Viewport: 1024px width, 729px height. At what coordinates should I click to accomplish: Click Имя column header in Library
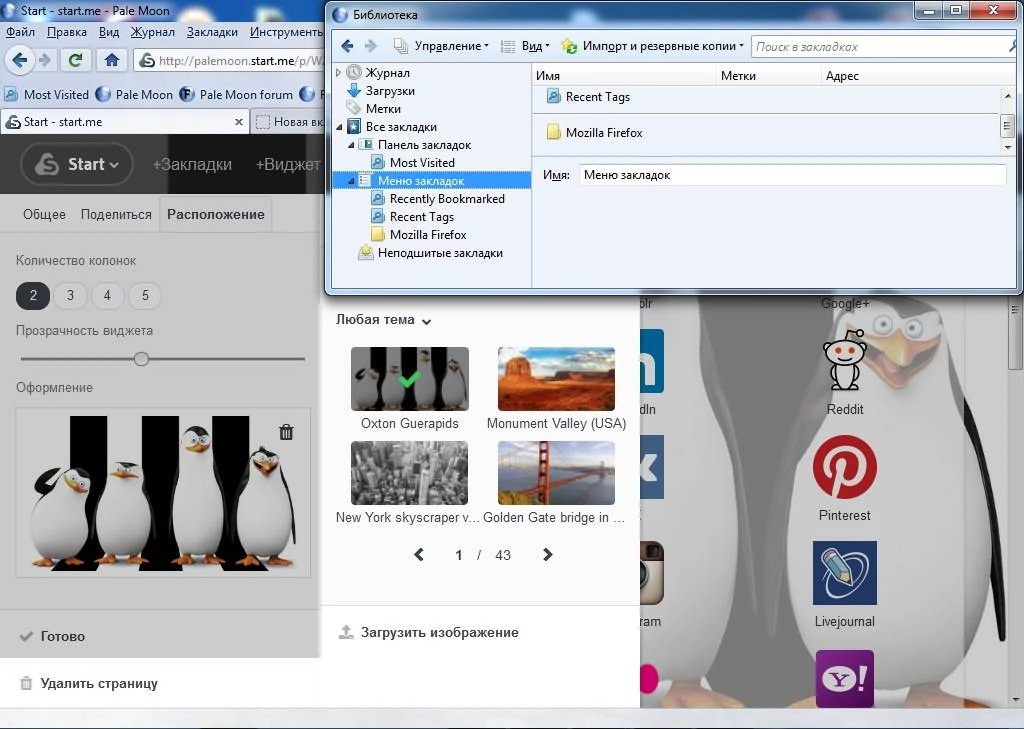(624, 76)
